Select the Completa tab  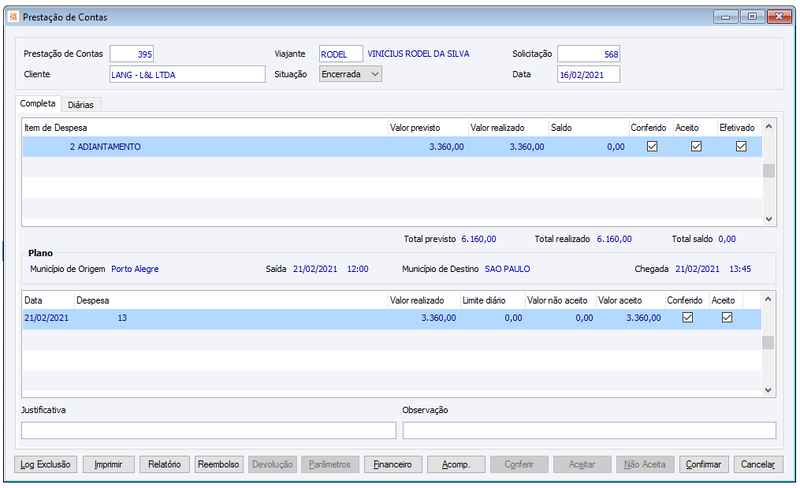click(x=38, y=104)
